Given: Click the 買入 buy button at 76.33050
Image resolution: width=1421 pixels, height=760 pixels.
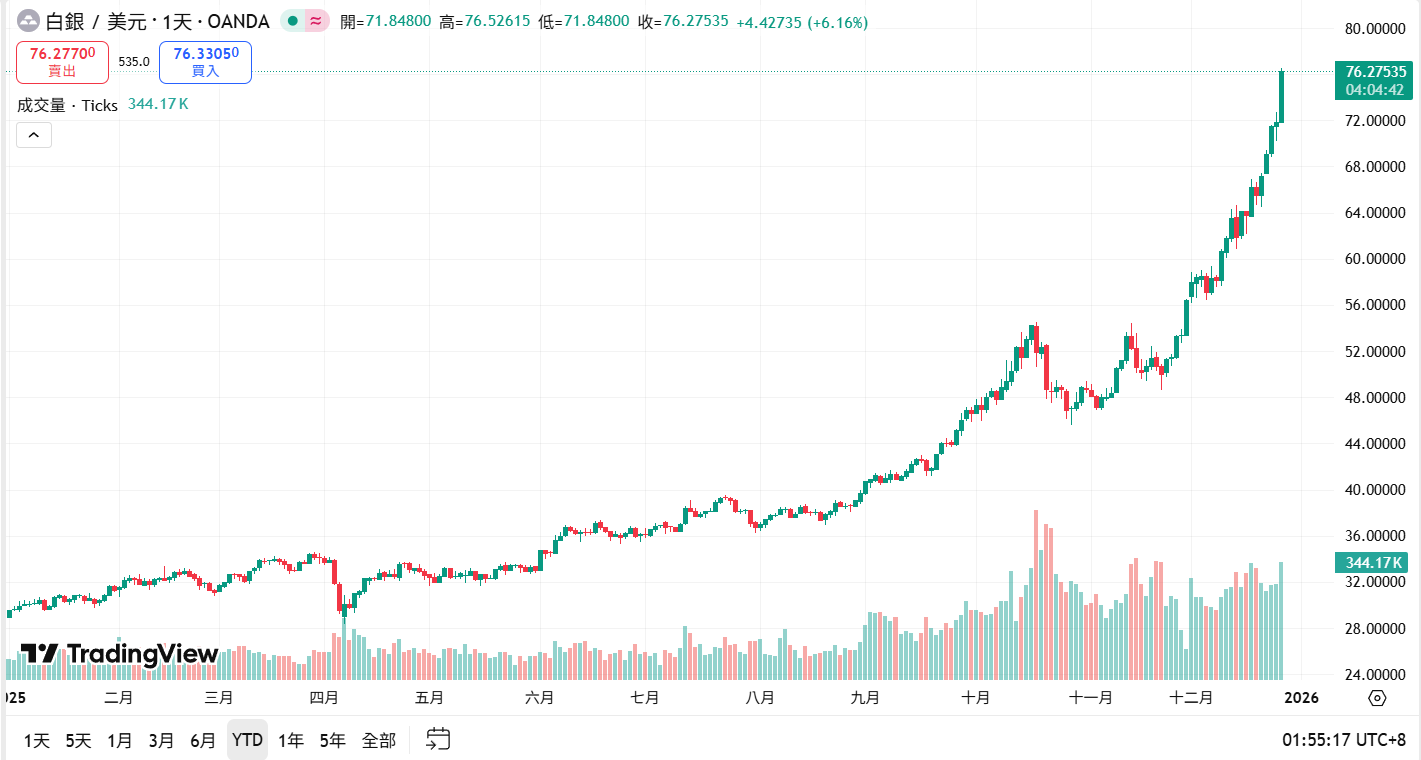Looking at the screenshot, I should point(204,61).
